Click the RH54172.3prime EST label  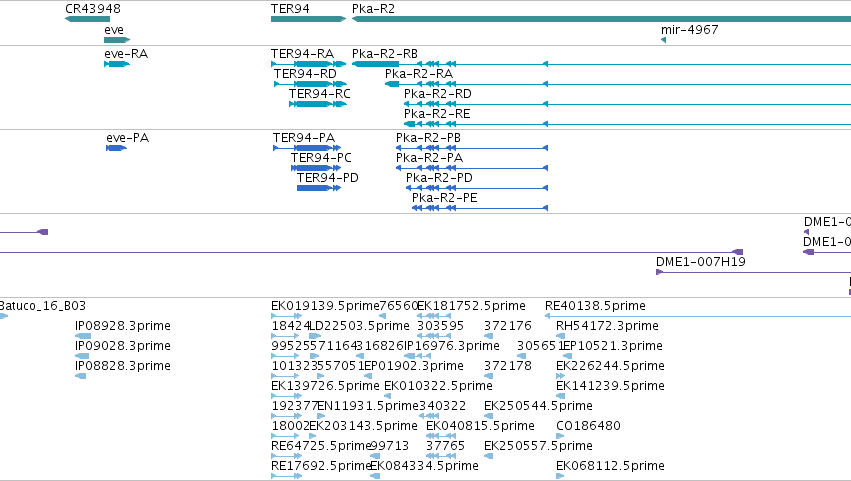point(607,326)
